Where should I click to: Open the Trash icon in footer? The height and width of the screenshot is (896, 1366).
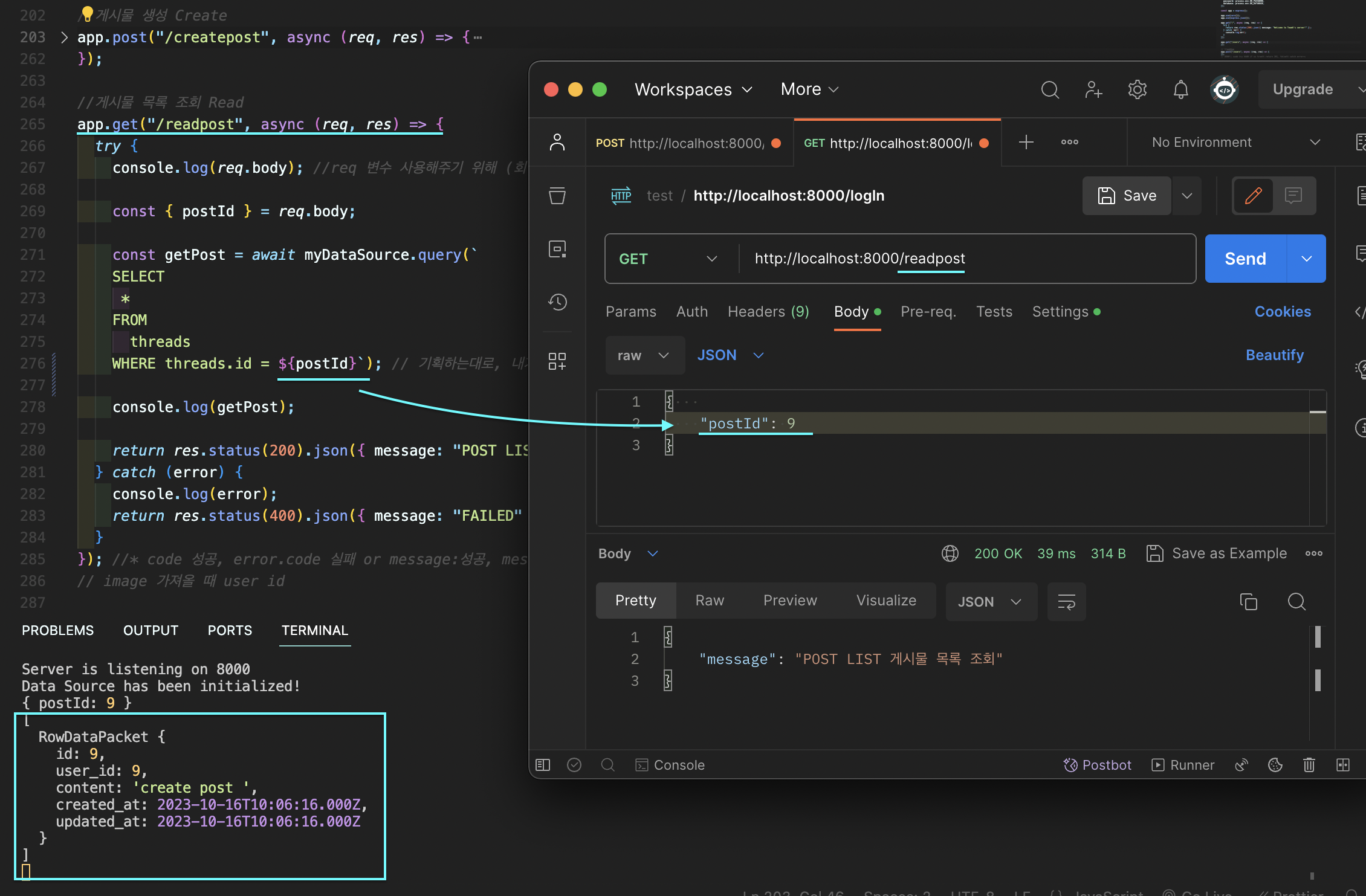(1309, 765)
